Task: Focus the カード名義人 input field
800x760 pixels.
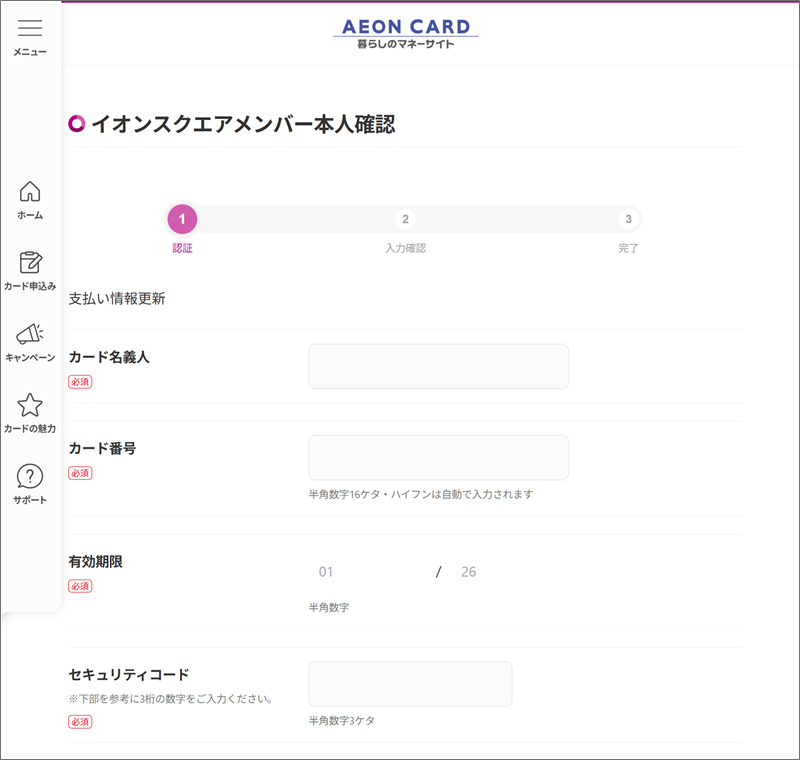Action: 438,366
